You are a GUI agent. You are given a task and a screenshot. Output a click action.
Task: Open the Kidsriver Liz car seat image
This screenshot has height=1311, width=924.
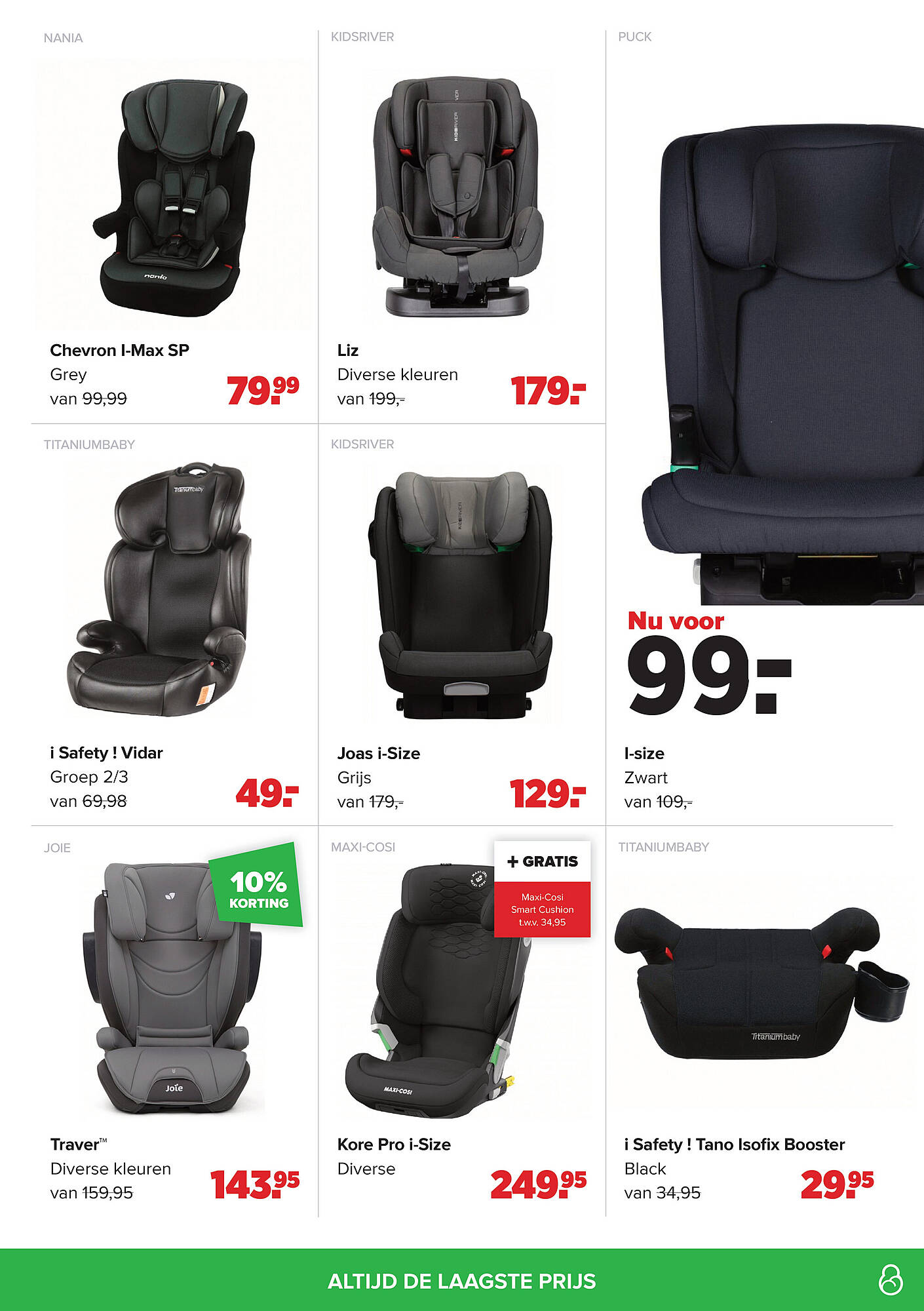click(457, 197)
